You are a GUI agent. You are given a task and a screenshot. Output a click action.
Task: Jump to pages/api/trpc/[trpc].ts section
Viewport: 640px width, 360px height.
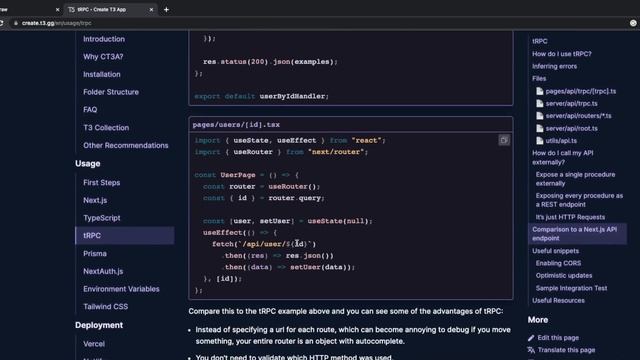[x=581, y=91]
